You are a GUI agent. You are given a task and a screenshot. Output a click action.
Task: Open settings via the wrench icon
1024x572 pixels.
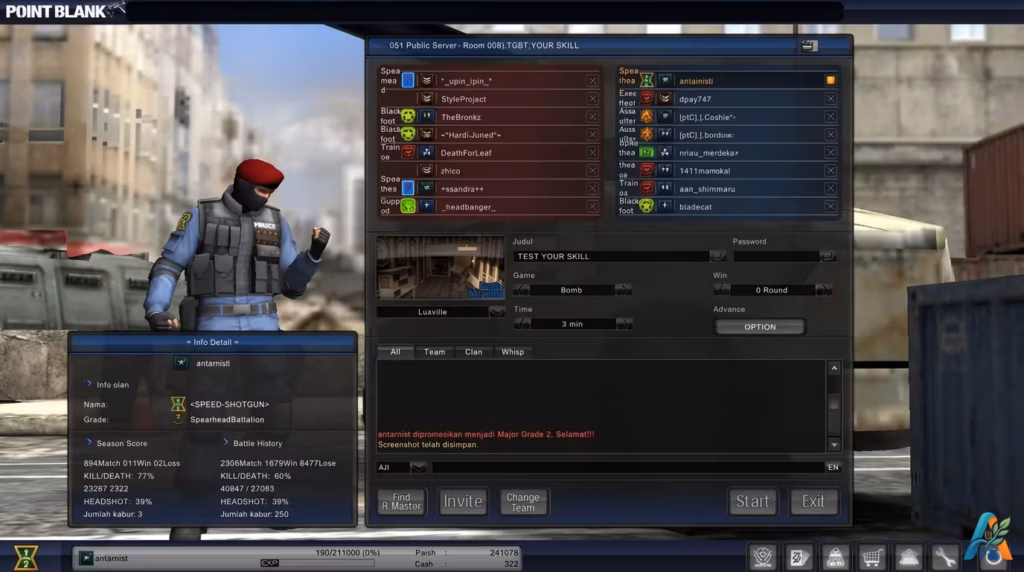[x=944, y=558]
